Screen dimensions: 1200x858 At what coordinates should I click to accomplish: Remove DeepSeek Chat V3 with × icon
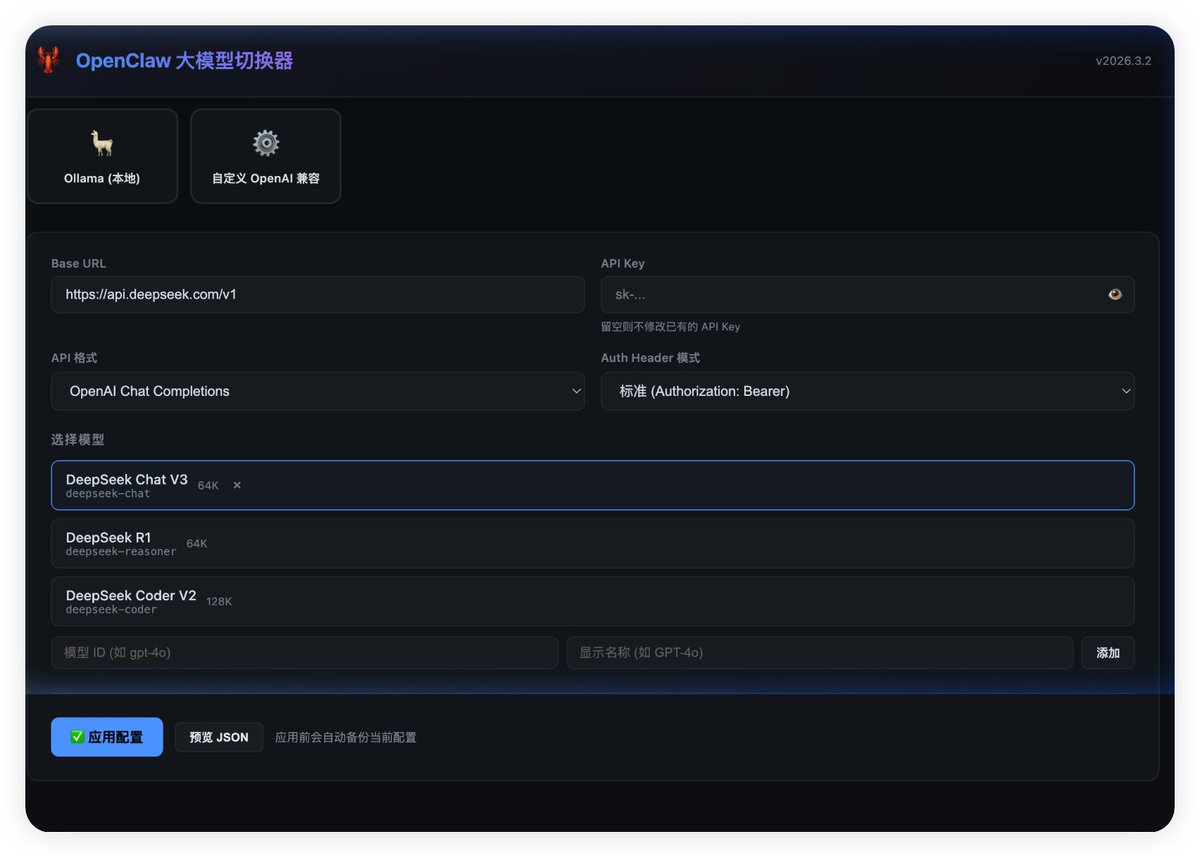(x=237, y=485)
